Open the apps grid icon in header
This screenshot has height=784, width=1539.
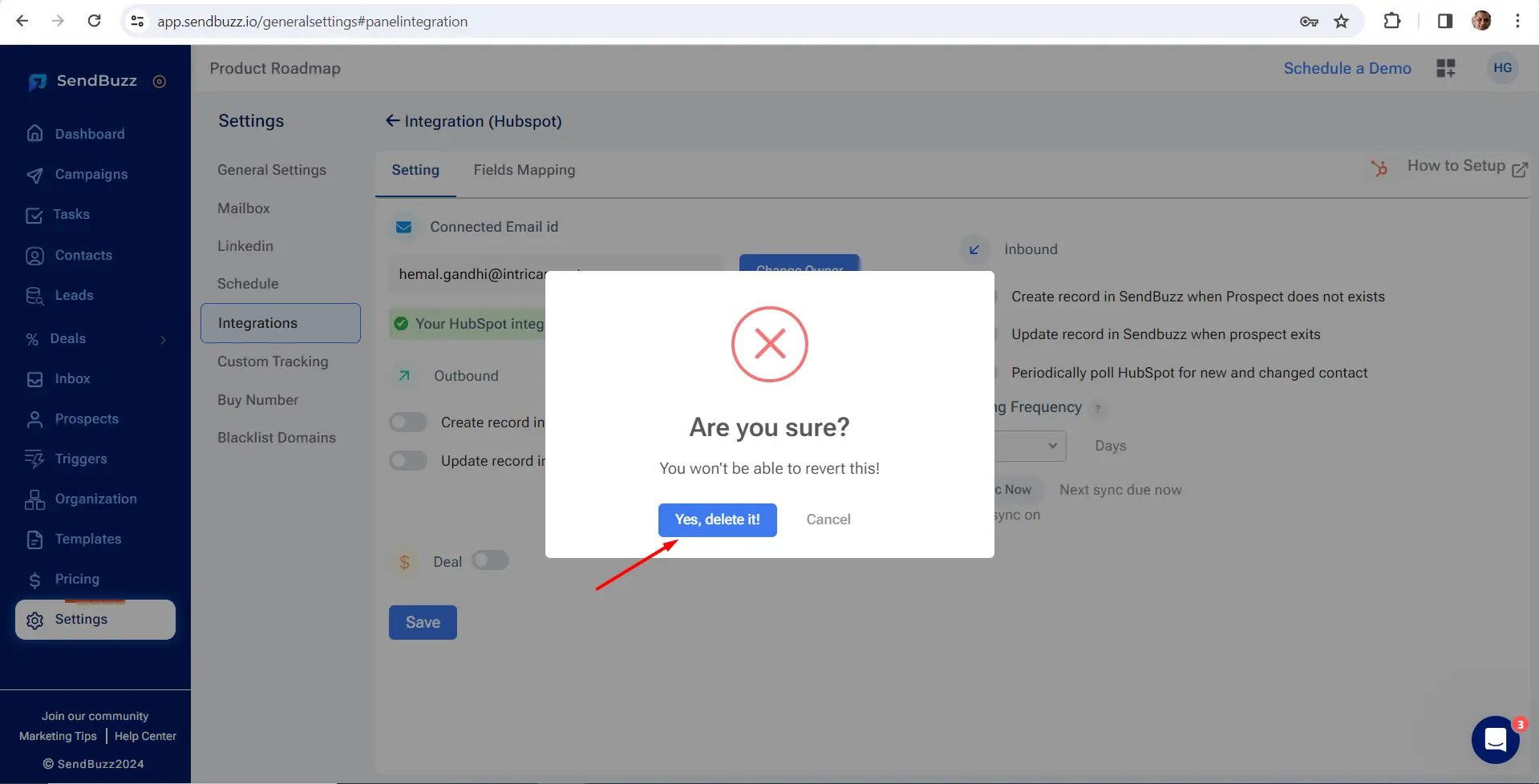tap(1446, 68)
